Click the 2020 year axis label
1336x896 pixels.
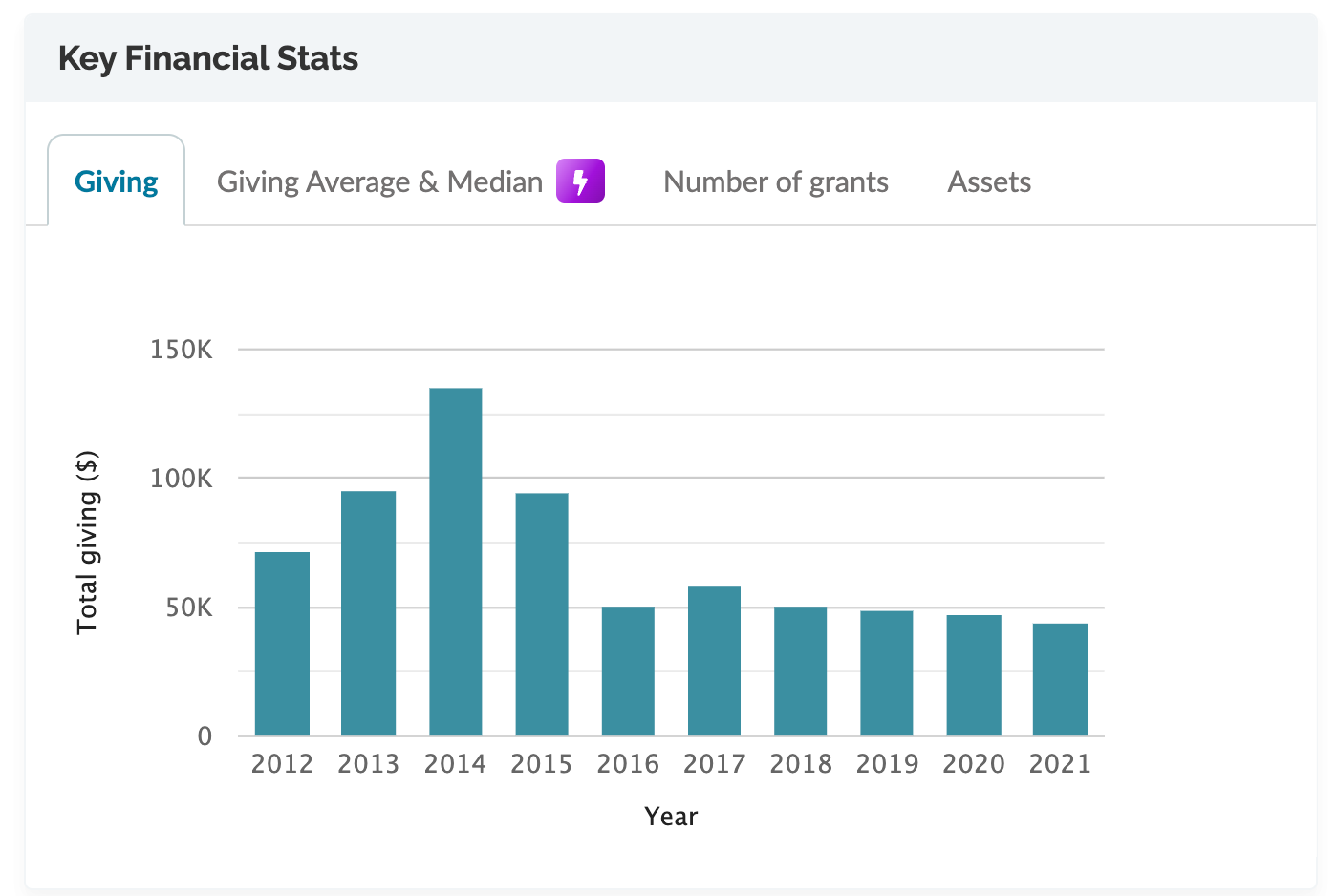[x=974, y=764]
